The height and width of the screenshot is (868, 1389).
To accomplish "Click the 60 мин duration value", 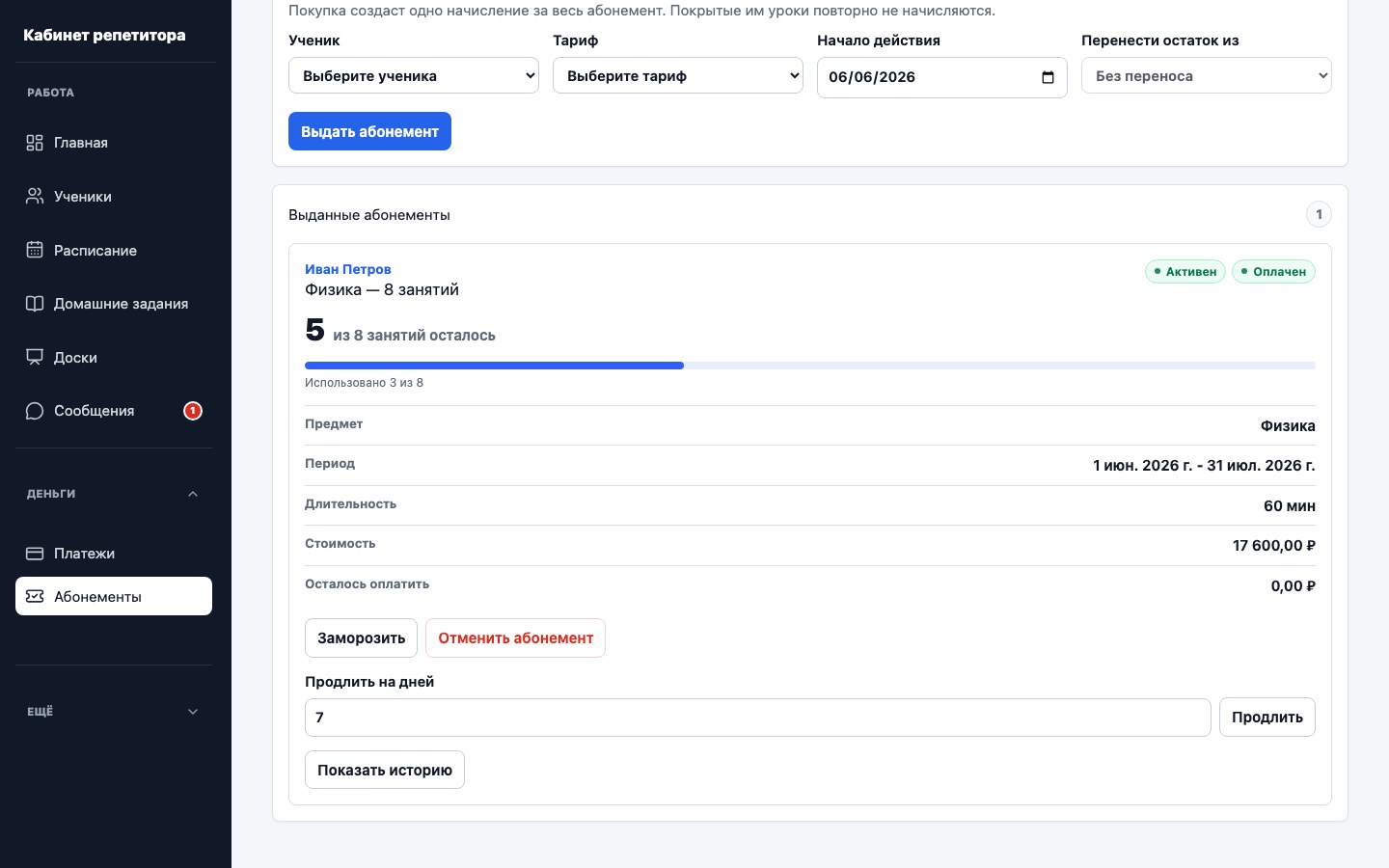I will click(1290, 505).
